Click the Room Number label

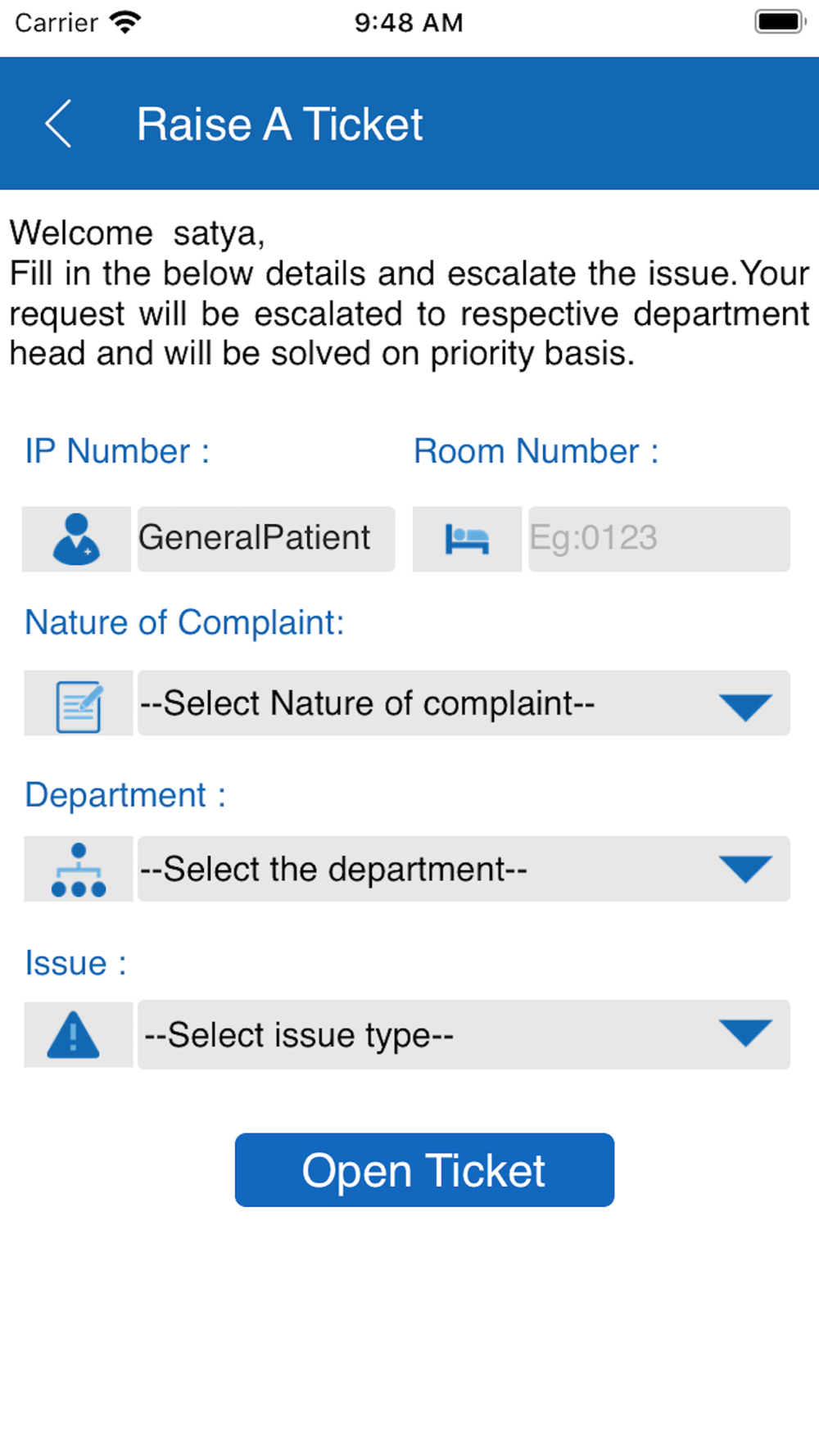point(536,451)
